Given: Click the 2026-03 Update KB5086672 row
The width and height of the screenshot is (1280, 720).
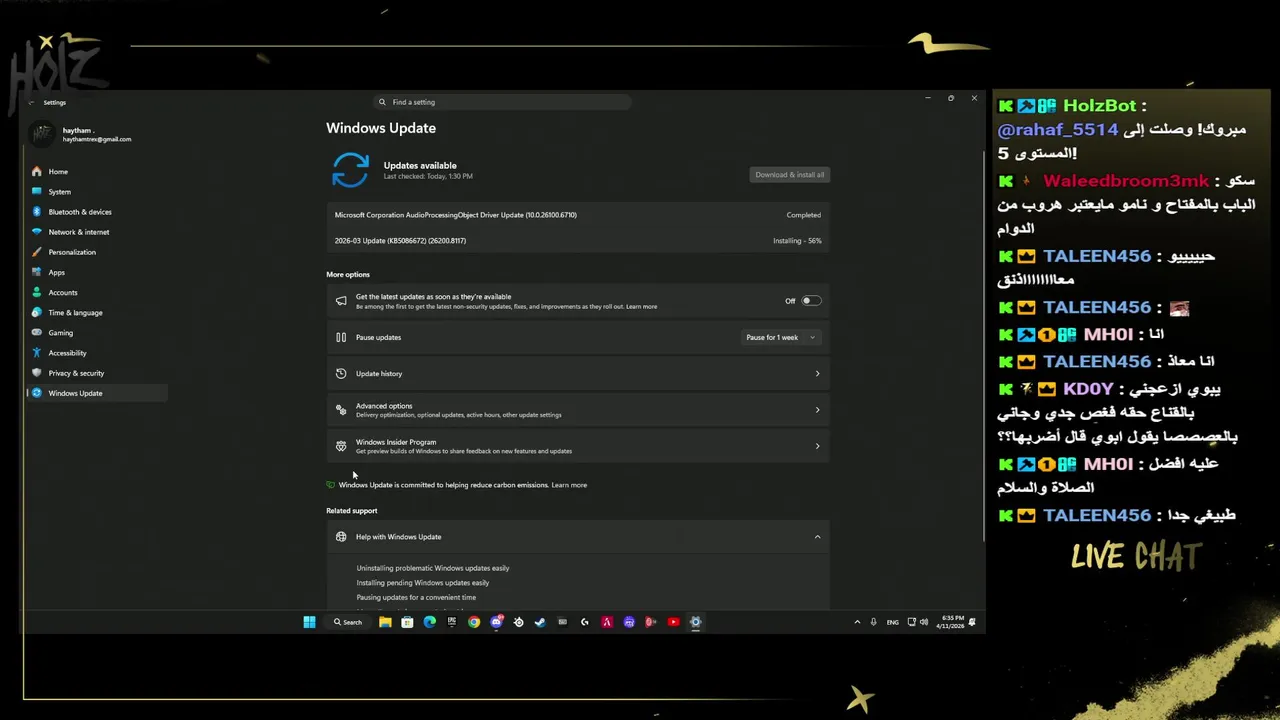Looking at the screenshot, I should [578, 241].
